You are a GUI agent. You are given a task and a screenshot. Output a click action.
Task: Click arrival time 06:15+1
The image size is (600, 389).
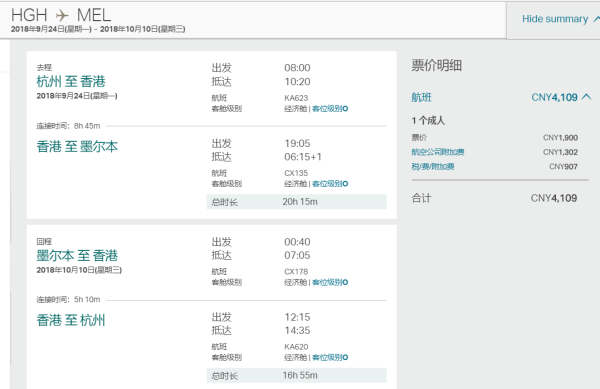pos(303,157)
